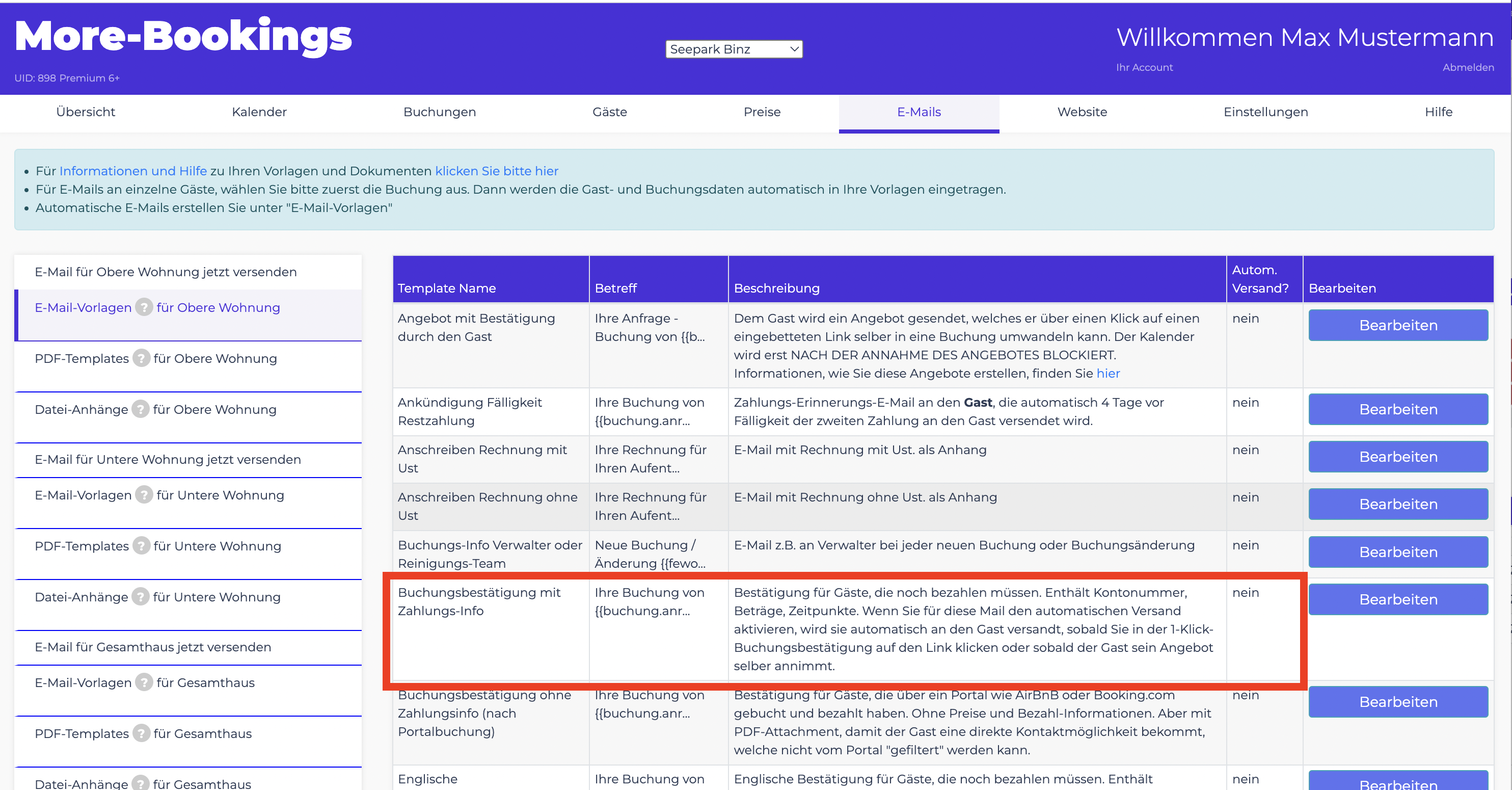Open E-Mail-Vorlagen für Gesamthaus

tap(188, 691)
